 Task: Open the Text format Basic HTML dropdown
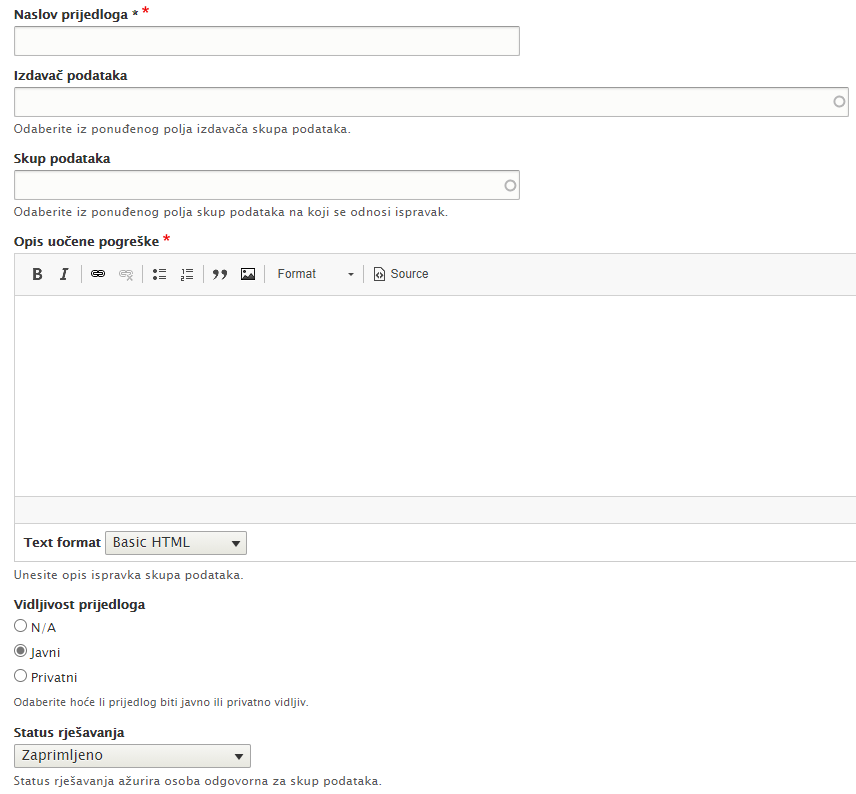click(x=175, y=543)
